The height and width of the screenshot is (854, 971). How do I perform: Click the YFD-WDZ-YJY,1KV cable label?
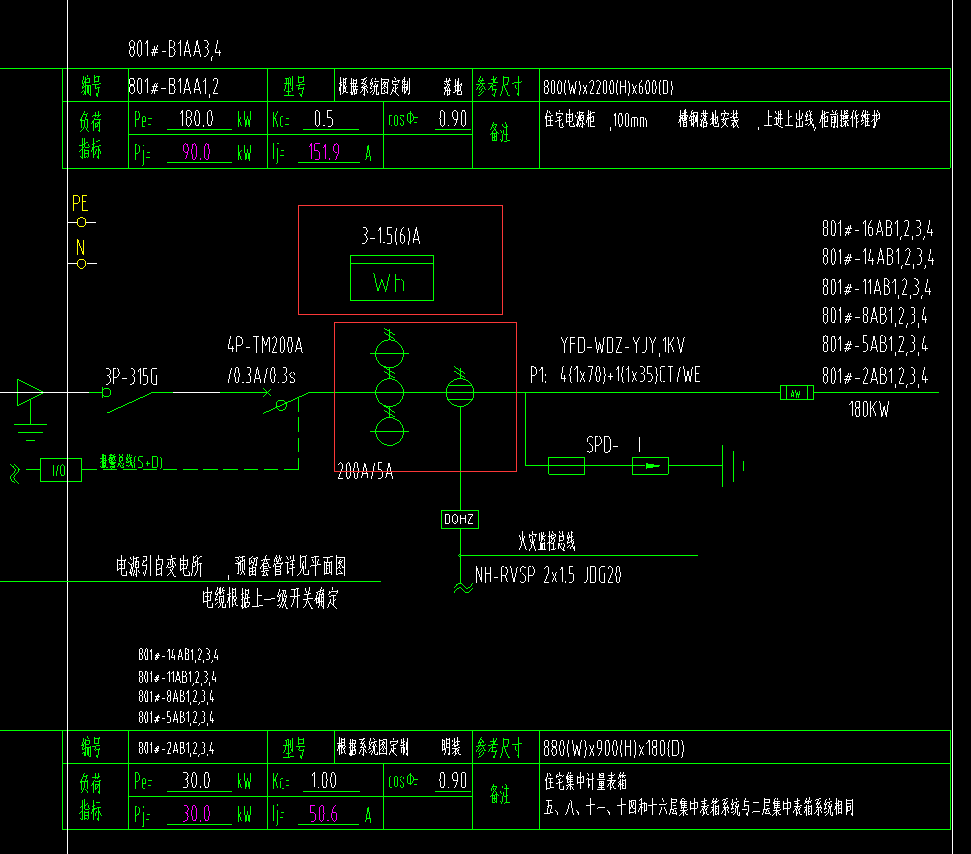click(622, 345)
